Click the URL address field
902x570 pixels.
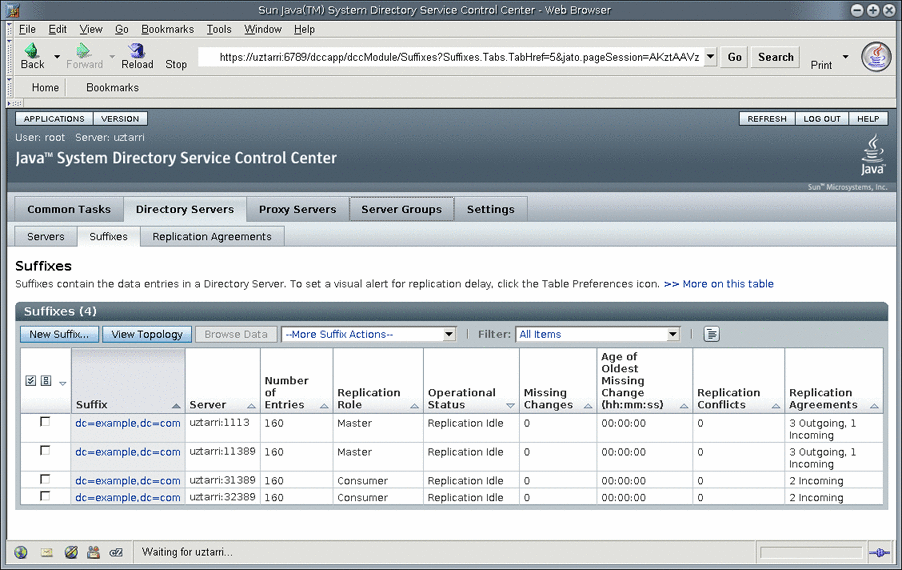tap(452, 57)
